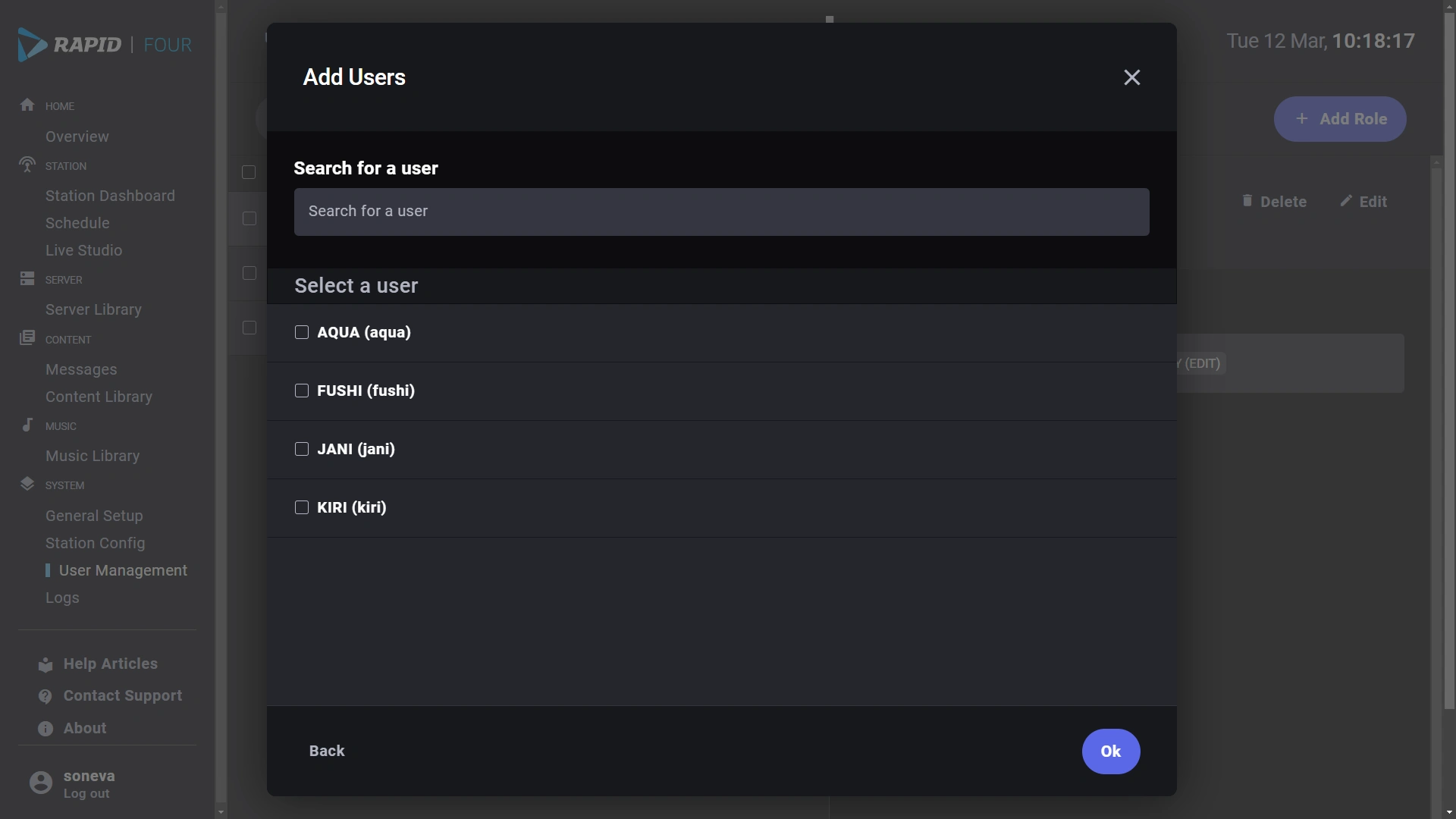Open Music Library menu item

pos(93,456)
